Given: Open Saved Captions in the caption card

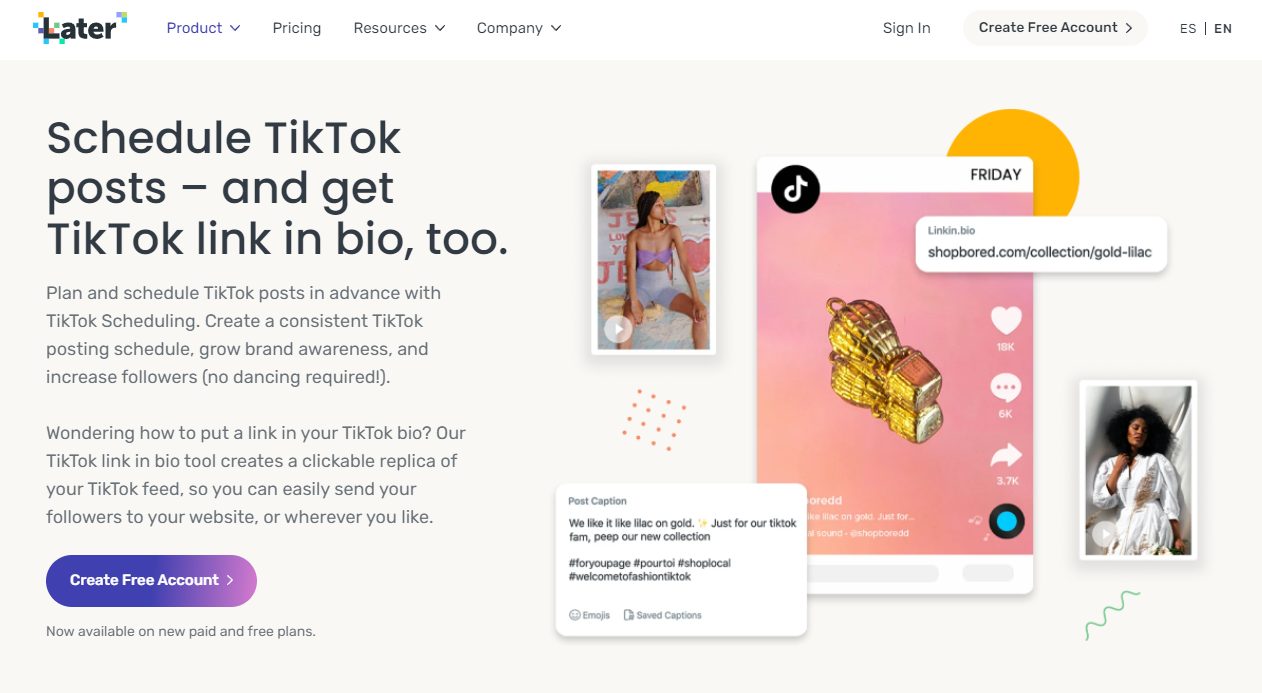Looking at the screenshot, I should click(x=662, y=615).
